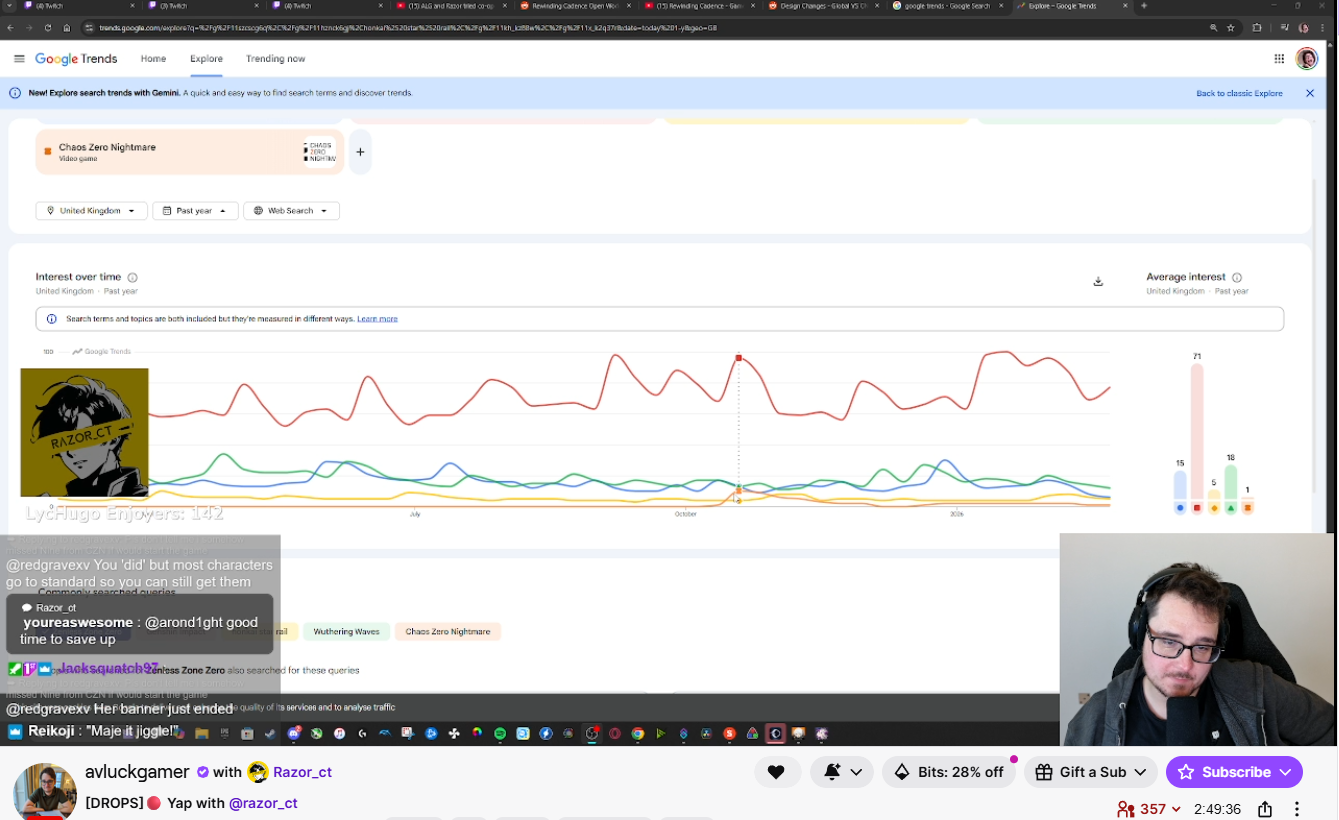This screenshot has width=1339, height=820.
Task: Open Discord from the taskbar
Action: (x=294, y=734)
